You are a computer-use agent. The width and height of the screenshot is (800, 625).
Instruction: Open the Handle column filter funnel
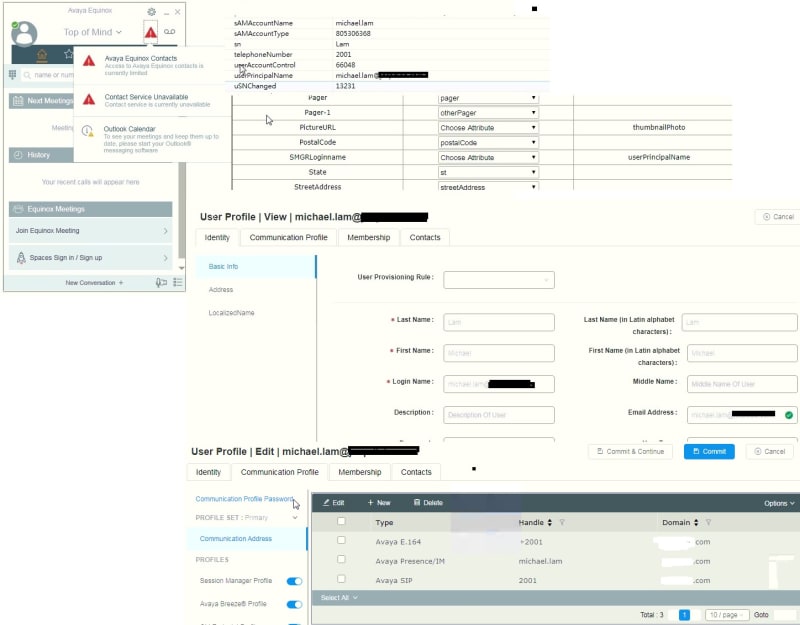(562, 522)
